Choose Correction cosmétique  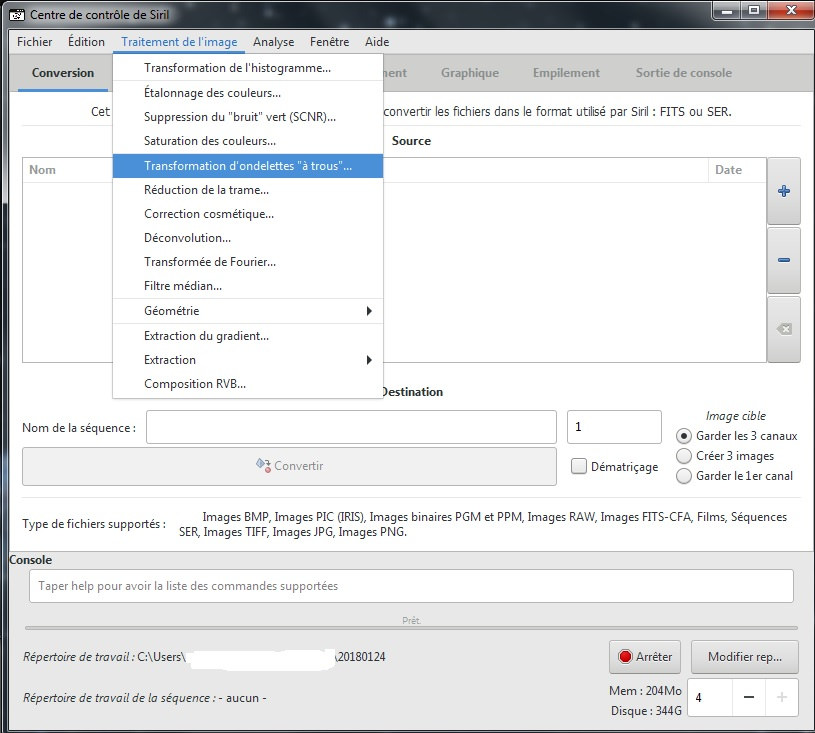tap(248, 214)
